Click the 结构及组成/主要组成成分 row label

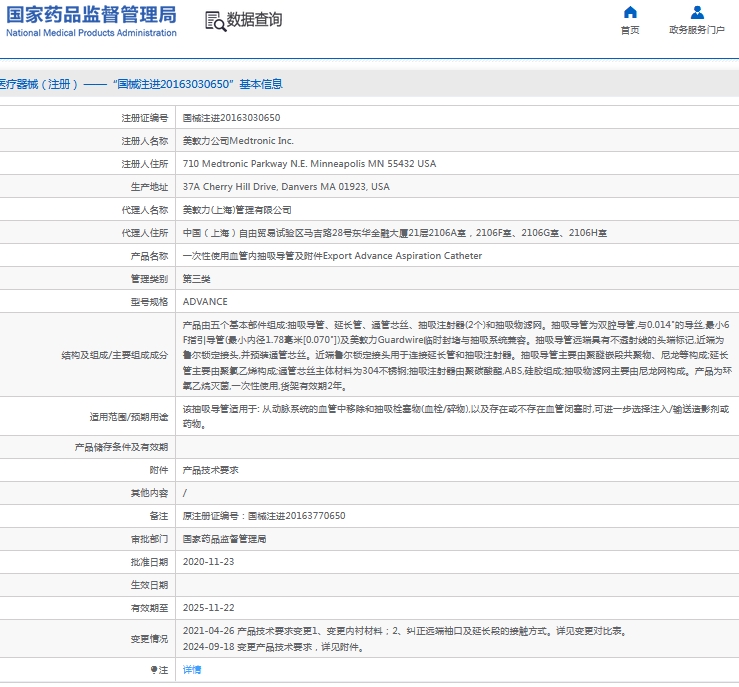tap(115, 355)
